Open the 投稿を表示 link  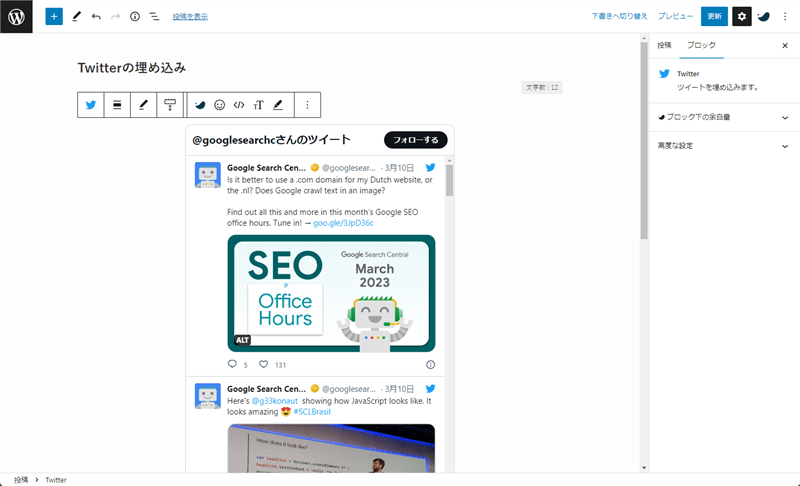coord(190,16)
